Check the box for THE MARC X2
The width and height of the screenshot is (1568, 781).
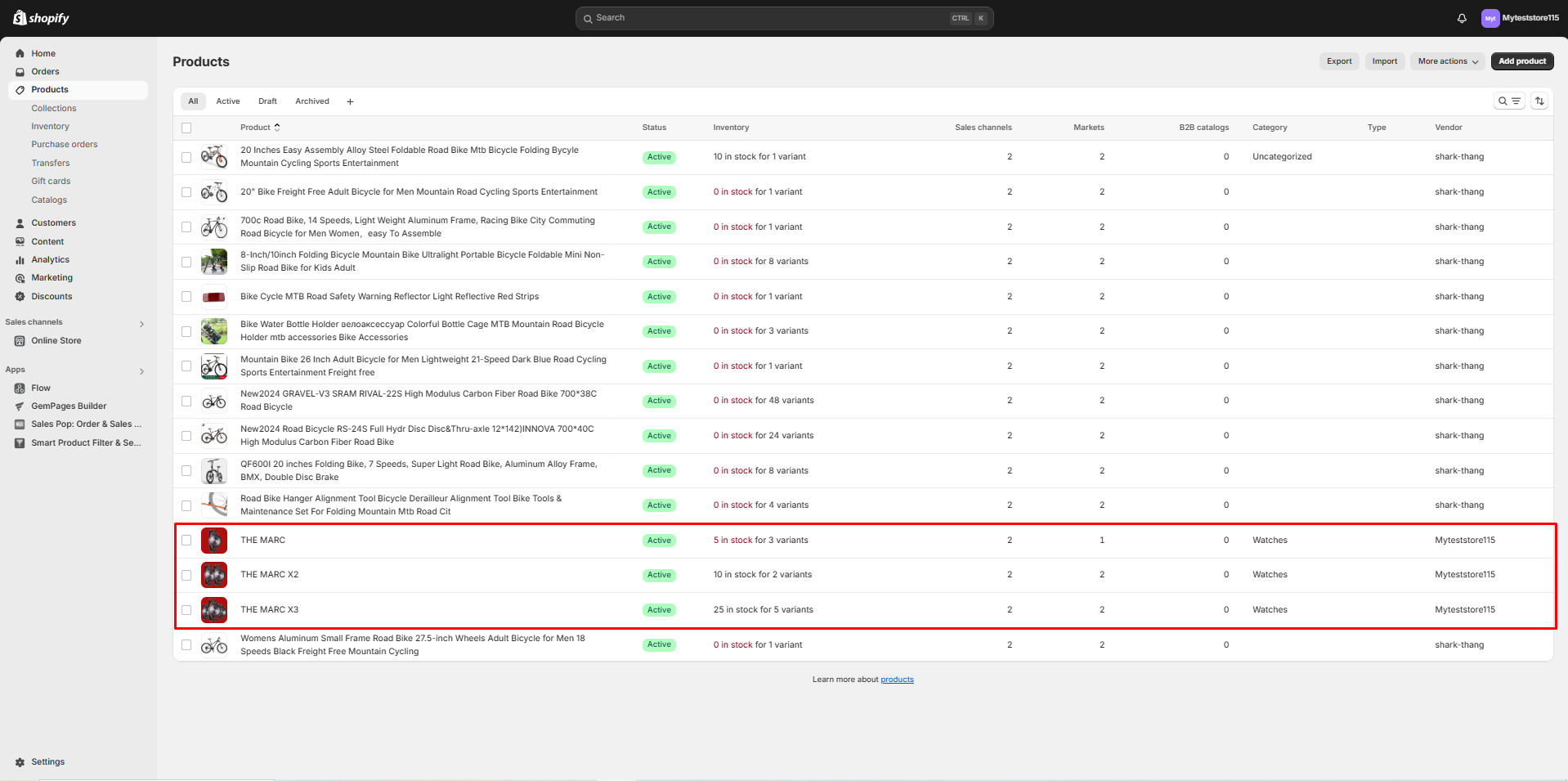point(186,576)
